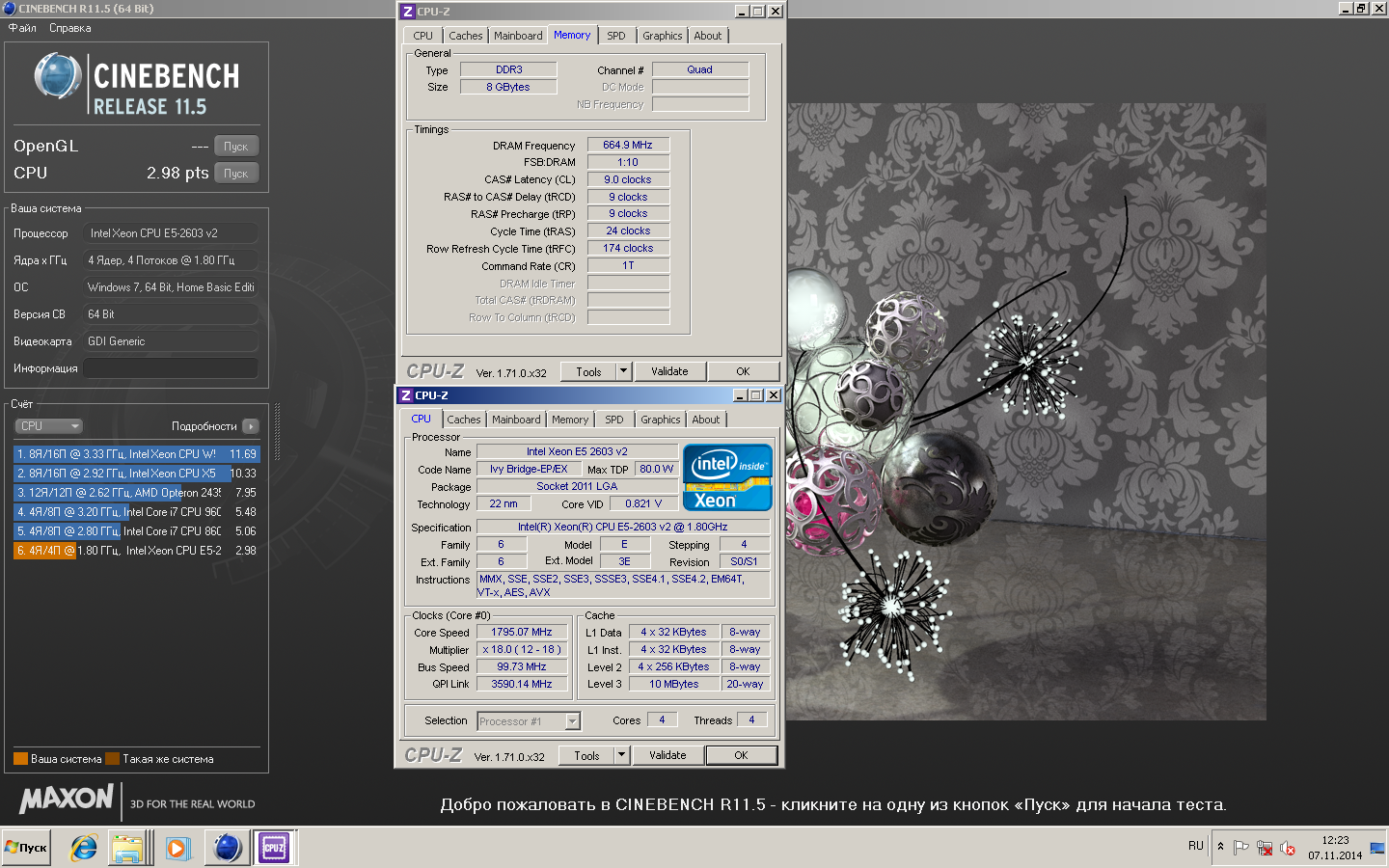Image resolution: width=1389 pixels, height=868 pixels.
Task: Open the About tab in upper CPU-Z
Action: pyautogui.click(x=708, y=36)
